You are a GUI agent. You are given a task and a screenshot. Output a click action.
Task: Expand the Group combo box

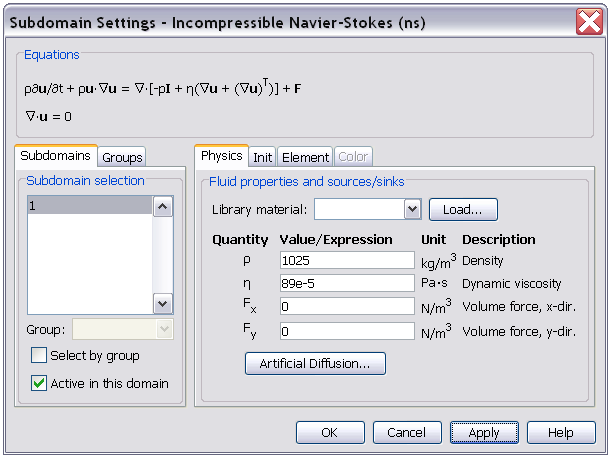pyautogui.click(x=165, y=329)
